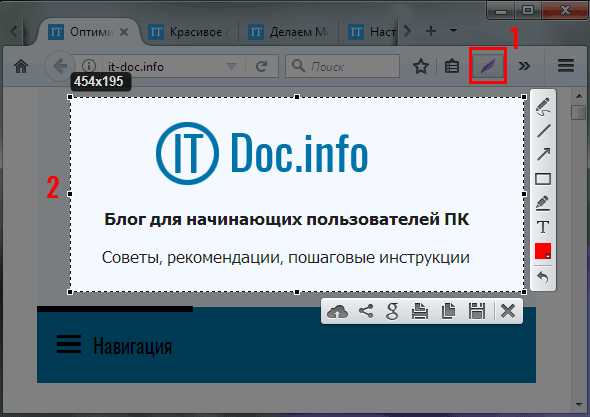Minimize the browser window
The width and height of the screenshot is (590, 417).
(500, 11)
